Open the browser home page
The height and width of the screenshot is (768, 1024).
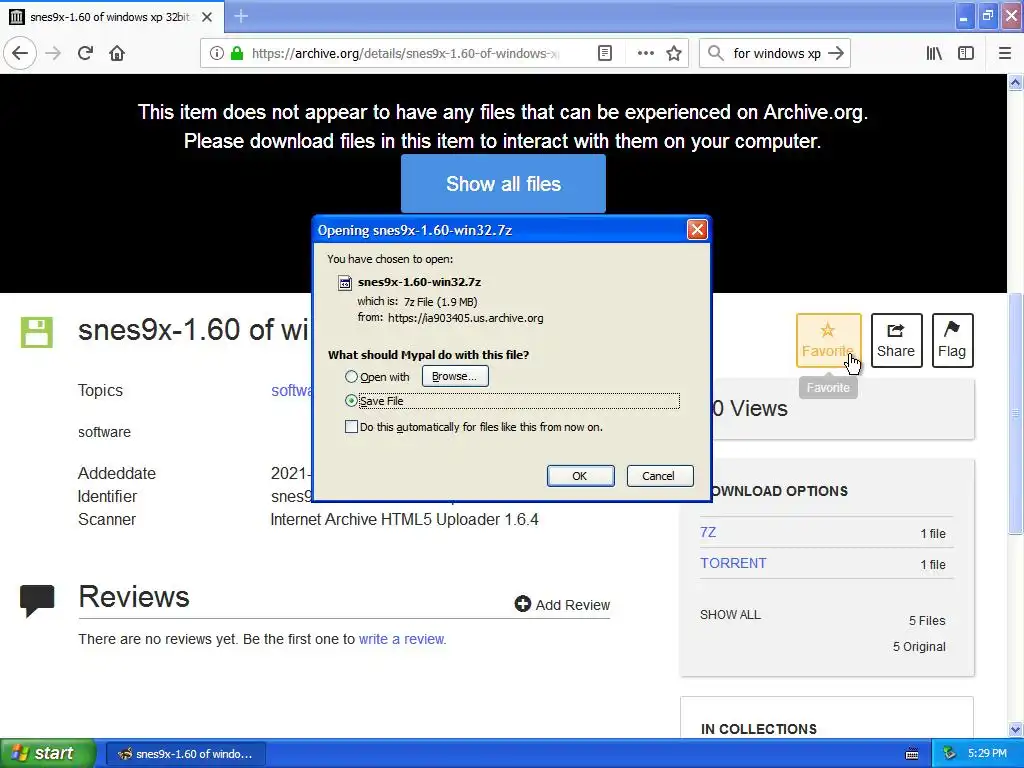coord(117,53)
